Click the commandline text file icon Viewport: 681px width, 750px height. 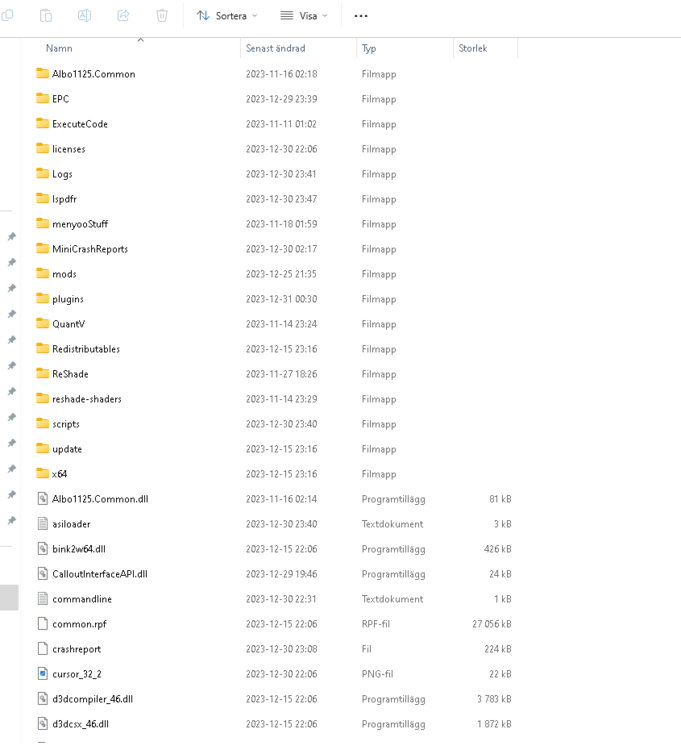43,598
